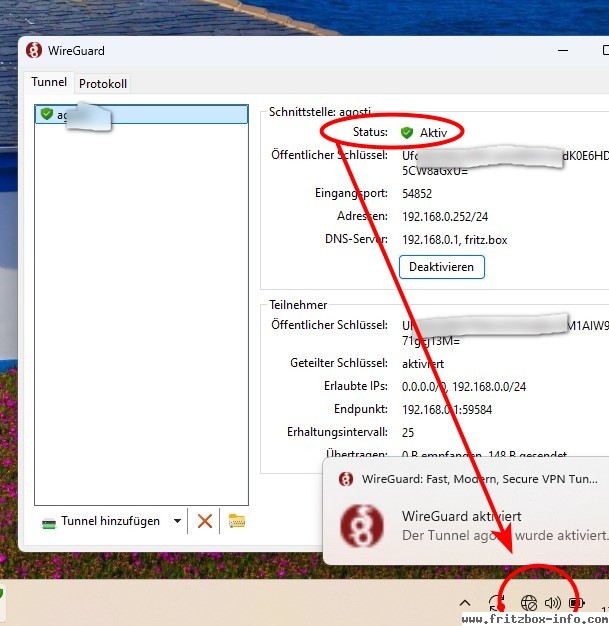609x626 pixels.
Task: Switch to the Protokoll tab
Action: pos(103,84)
